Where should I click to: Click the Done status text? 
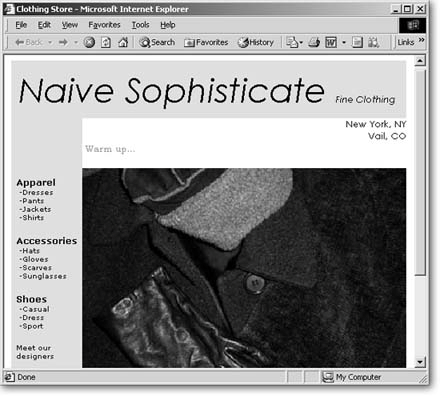(x=26, y=377)
